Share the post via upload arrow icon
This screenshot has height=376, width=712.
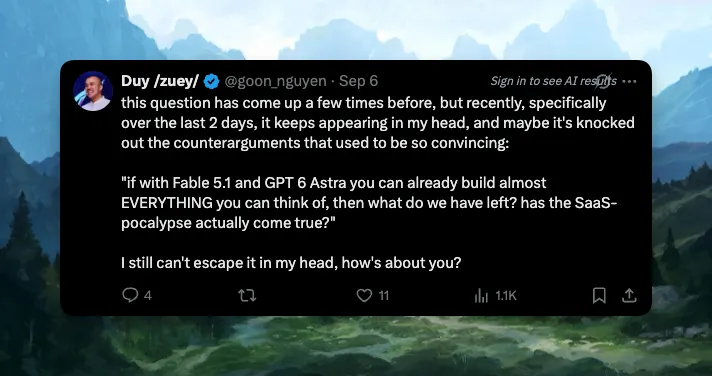point(629,296)
